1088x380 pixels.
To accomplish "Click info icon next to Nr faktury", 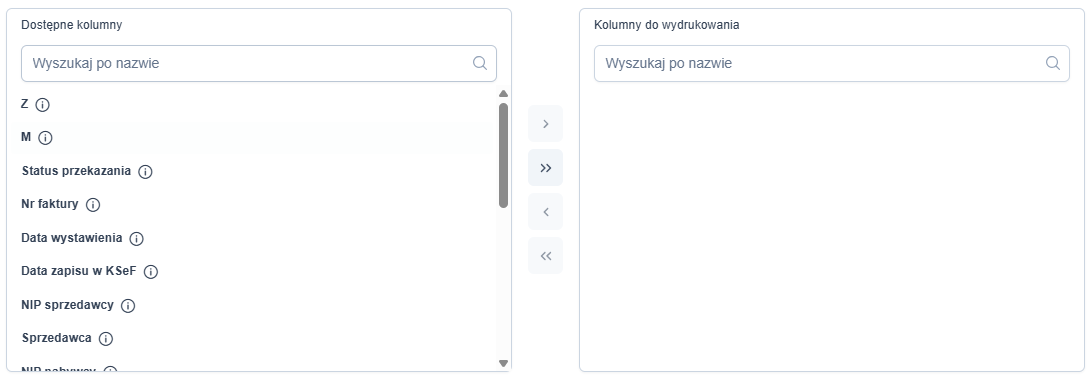I will tap(93, 205).
